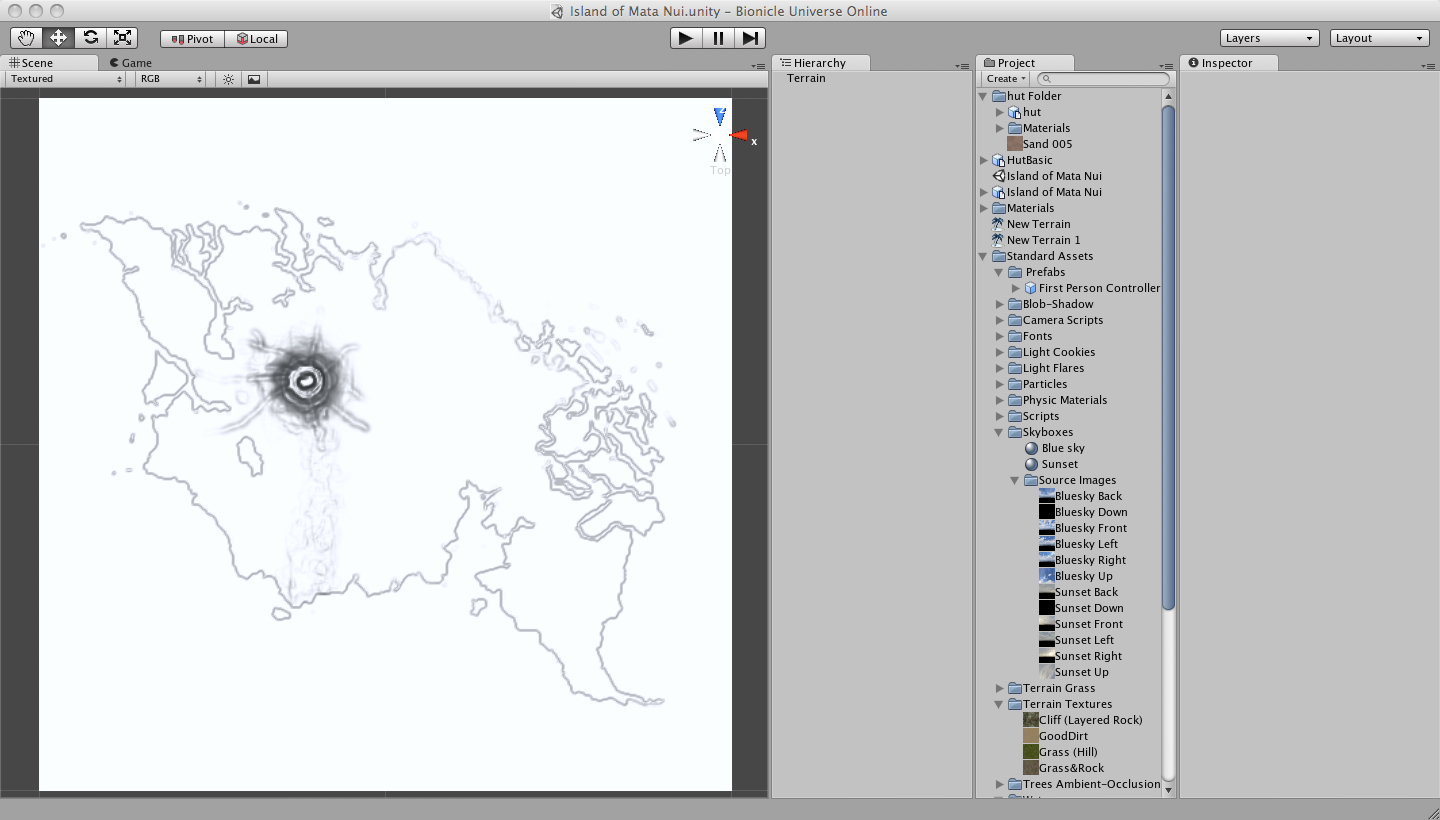
Task: Click the Unity scene icon for Island of Mata Nui
Action: [x=998, y=176]
